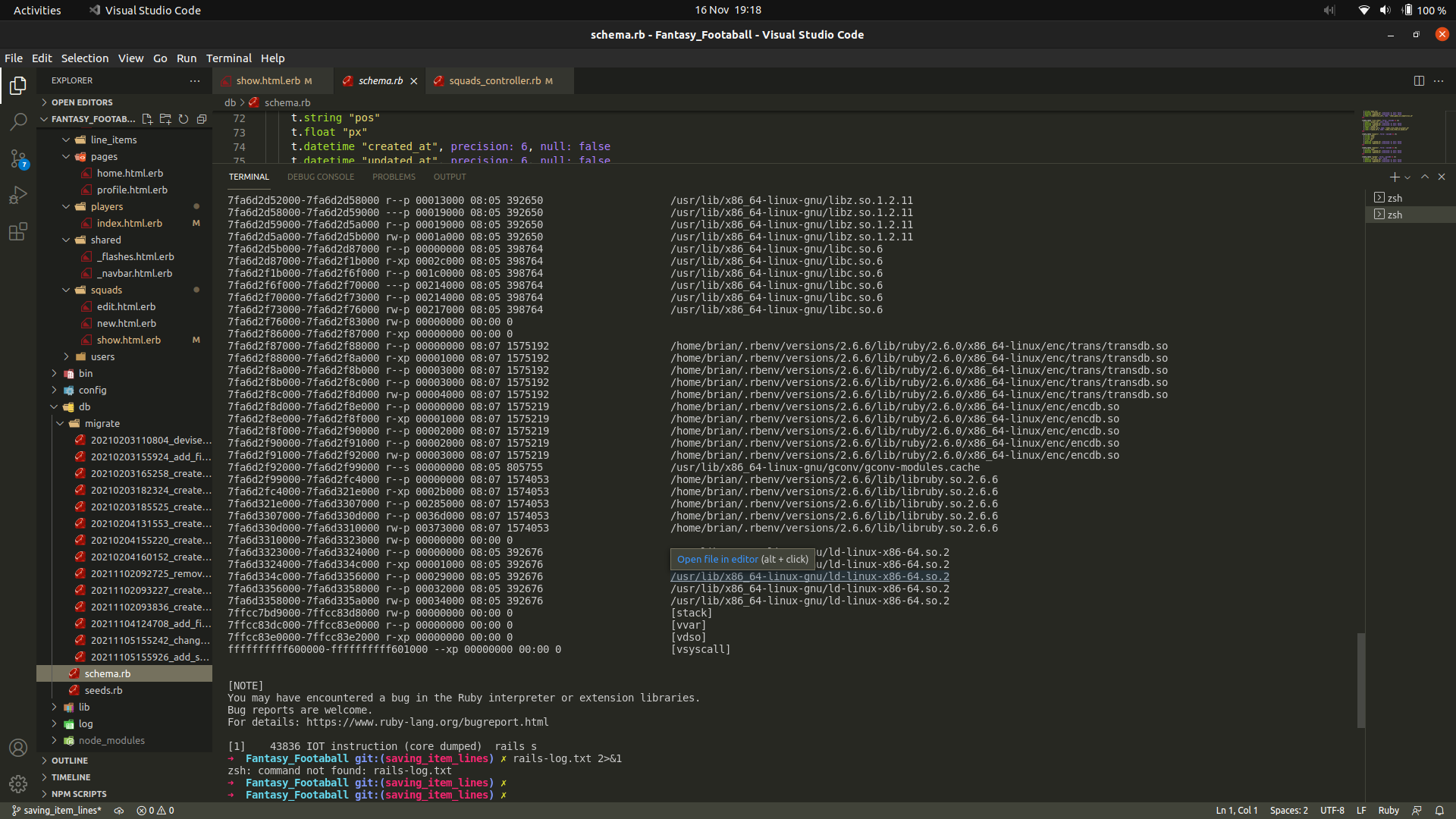Click the New File icon in Explorer
The height and width of the screenshot is (819, 1456).
tap(147, 119)
